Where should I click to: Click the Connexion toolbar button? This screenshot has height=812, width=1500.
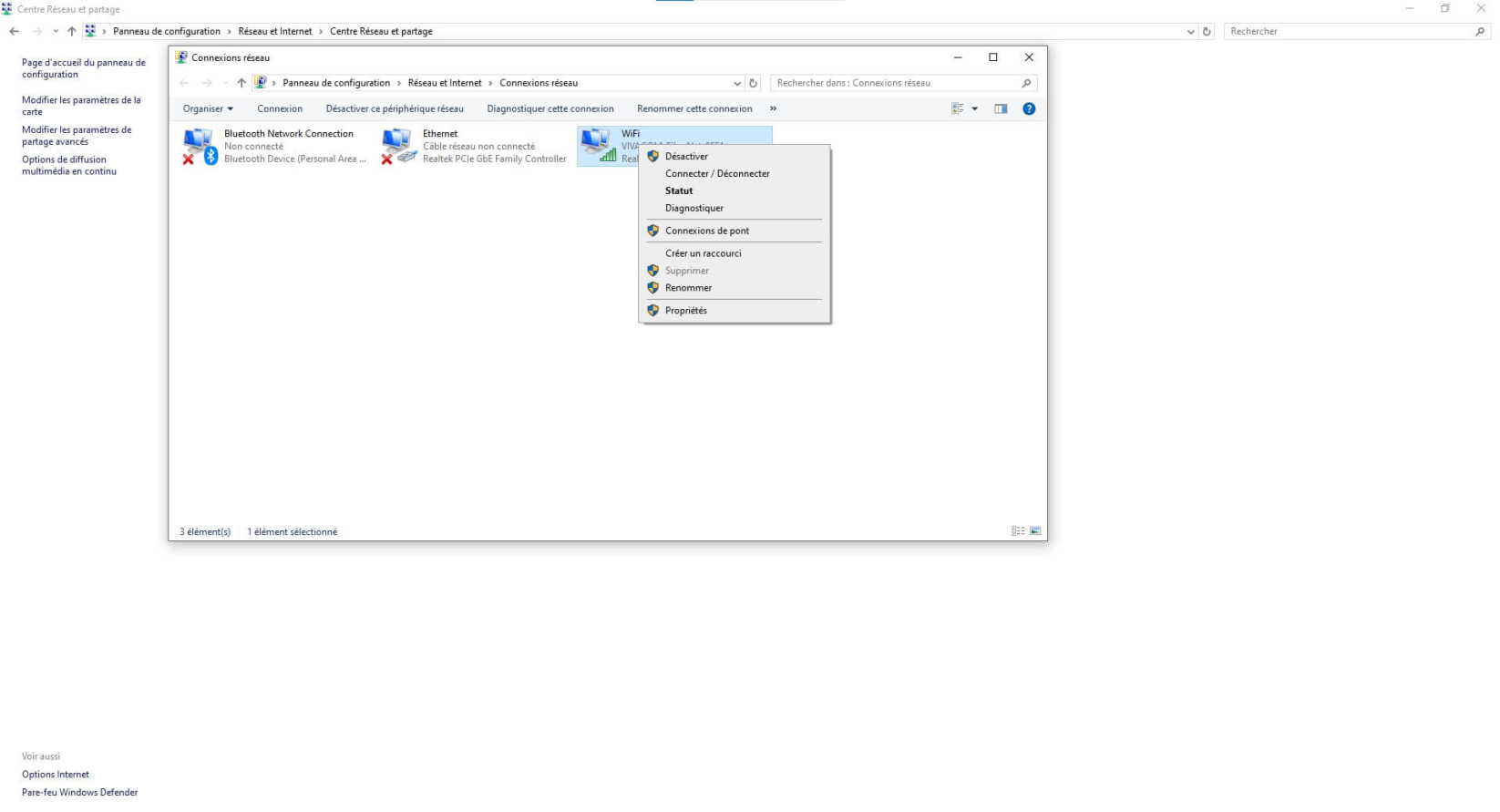tap(280, 108)
